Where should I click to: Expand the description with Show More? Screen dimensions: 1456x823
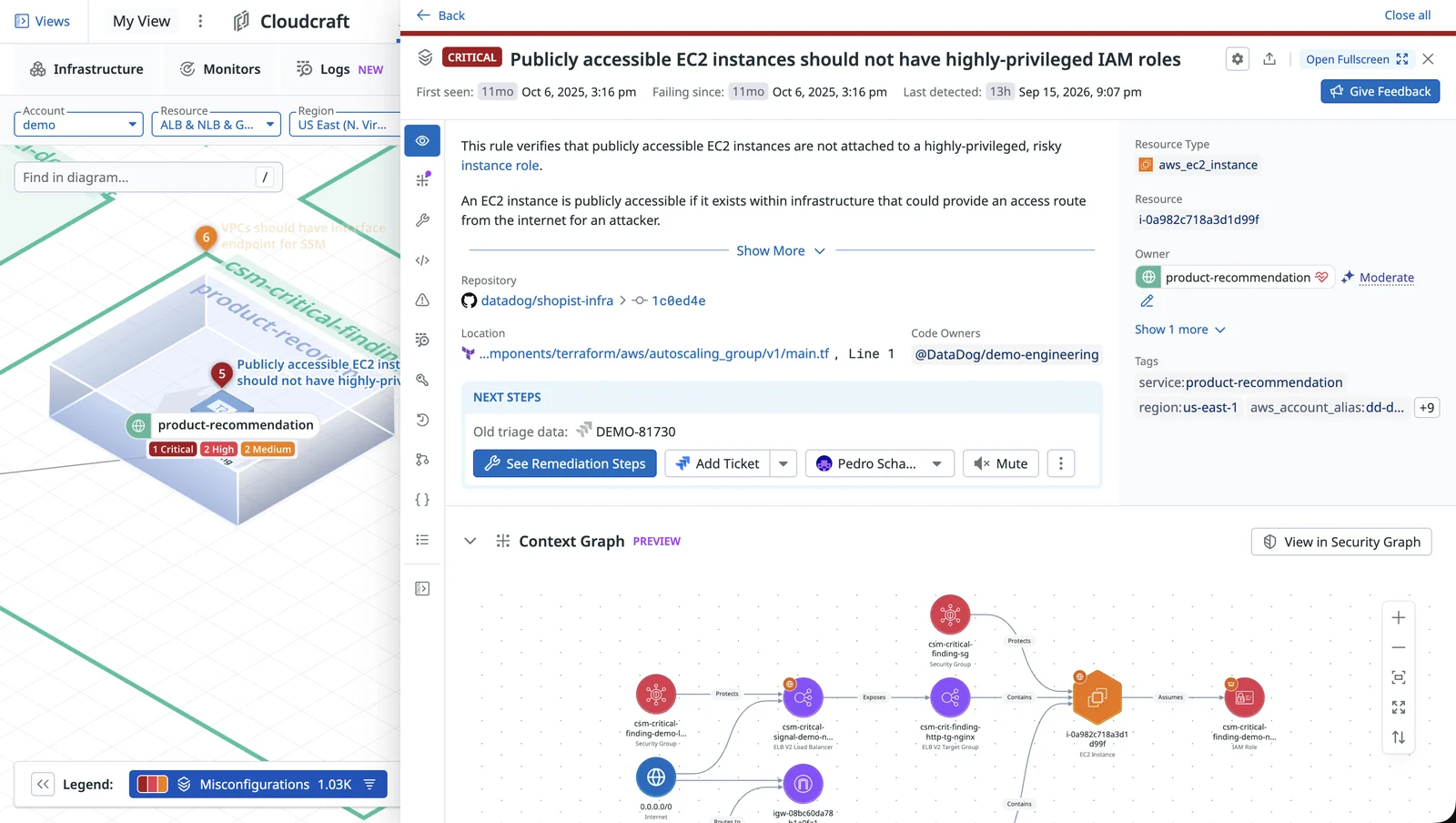click(781, 250)
